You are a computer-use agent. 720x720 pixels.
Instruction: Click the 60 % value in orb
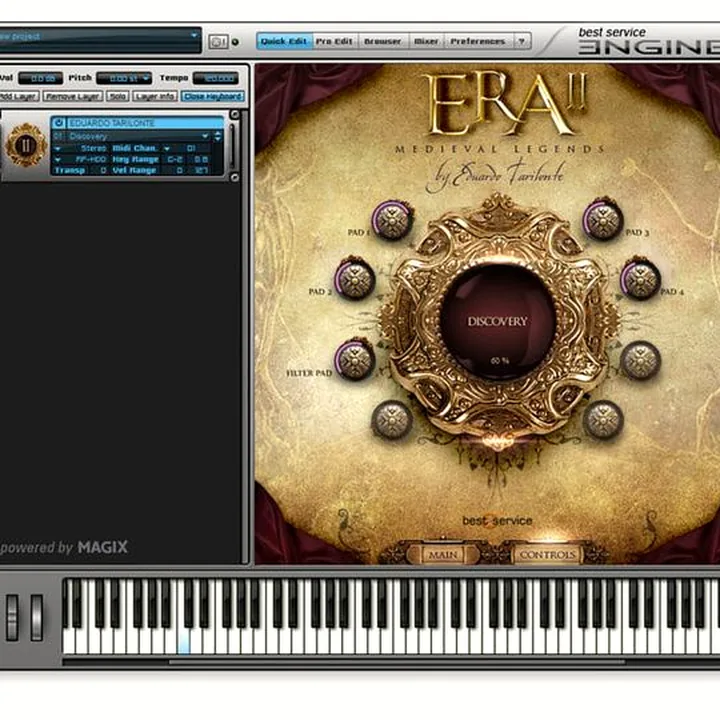(499, 361)
